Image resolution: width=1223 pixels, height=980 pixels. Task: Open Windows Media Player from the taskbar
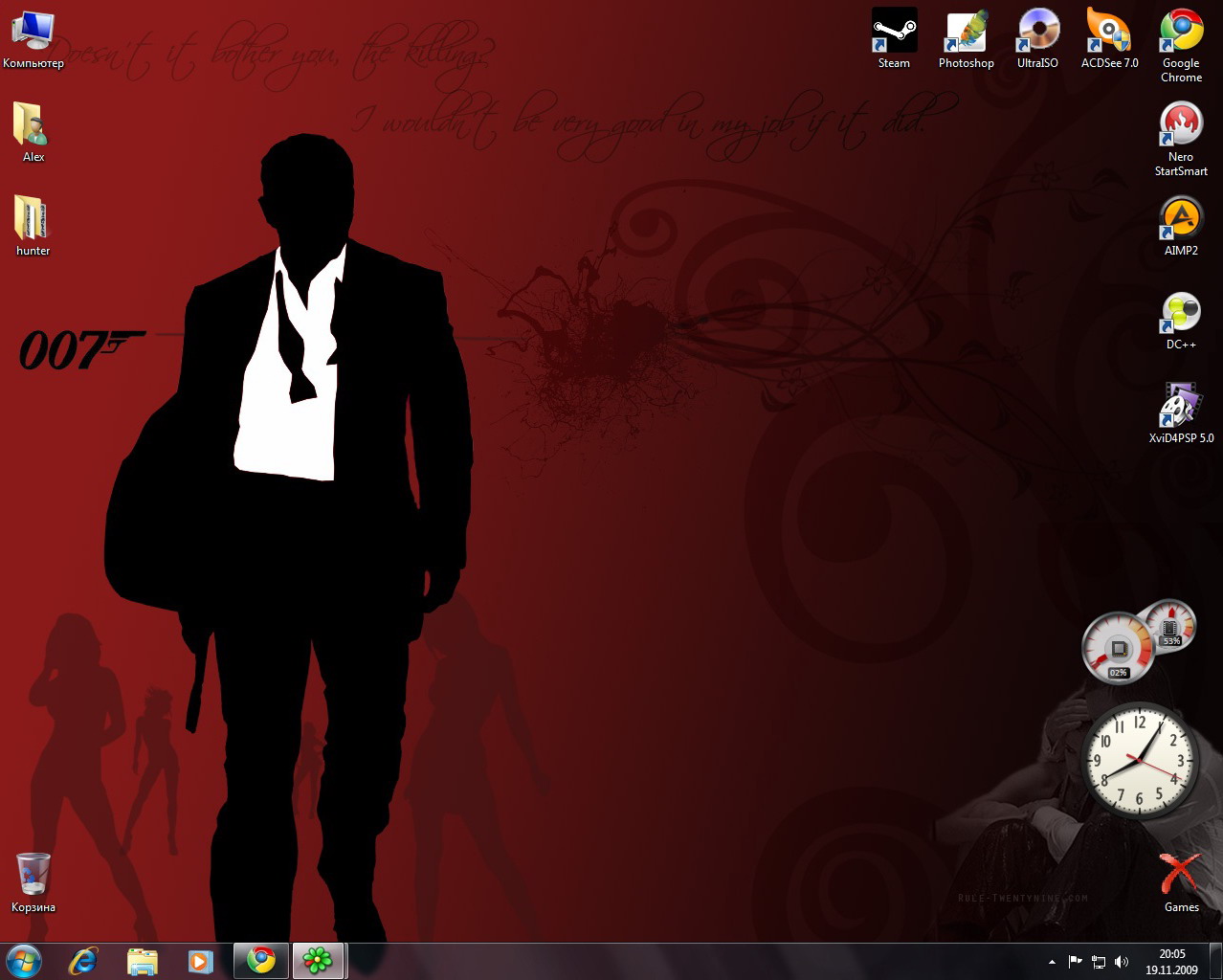coord(200,961)
